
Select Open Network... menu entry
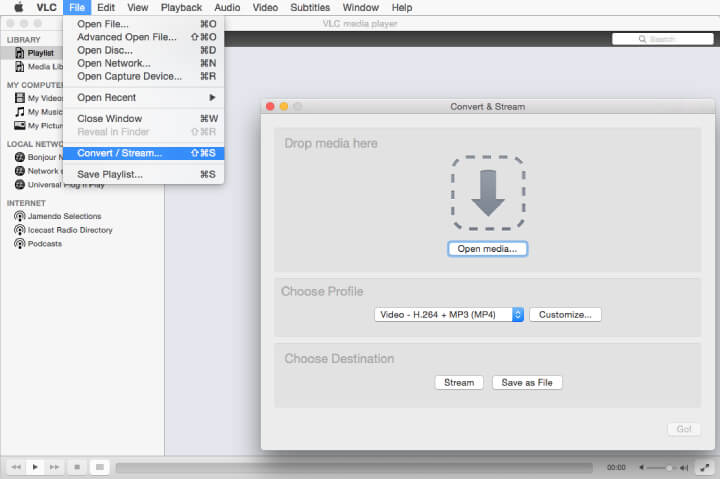[x=143, y=63]
